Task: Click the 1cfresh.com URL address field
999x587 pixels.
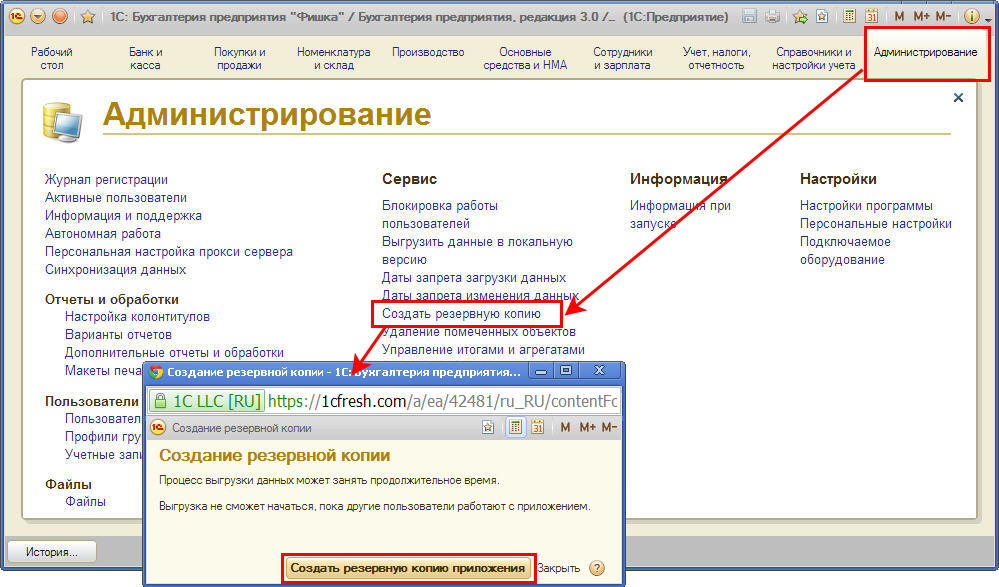Action: pyautogui.click(x=443, y=401)
